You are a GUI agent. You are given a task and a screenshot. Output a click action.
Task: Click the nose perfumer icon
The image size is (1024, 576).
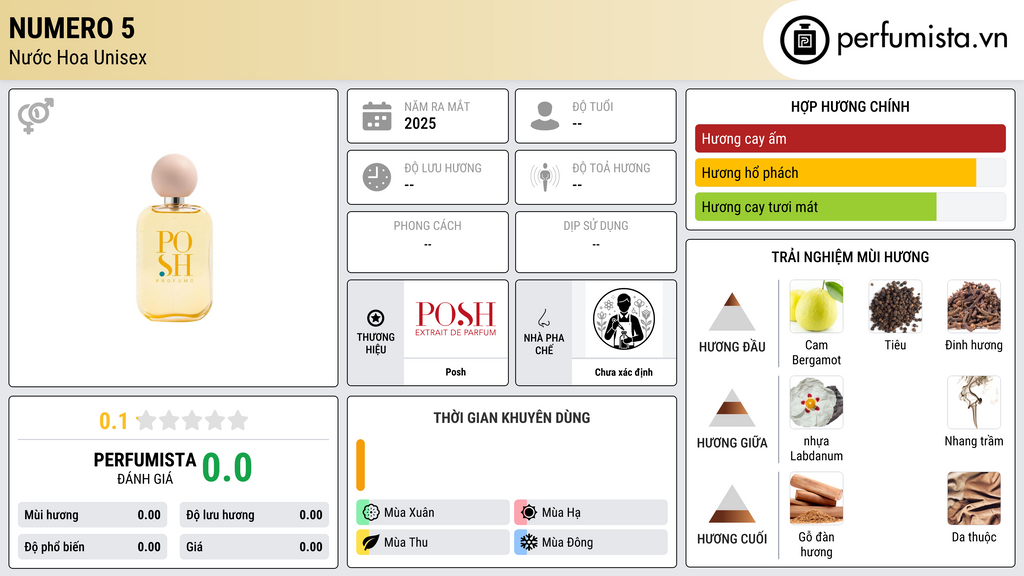[543, 318]
